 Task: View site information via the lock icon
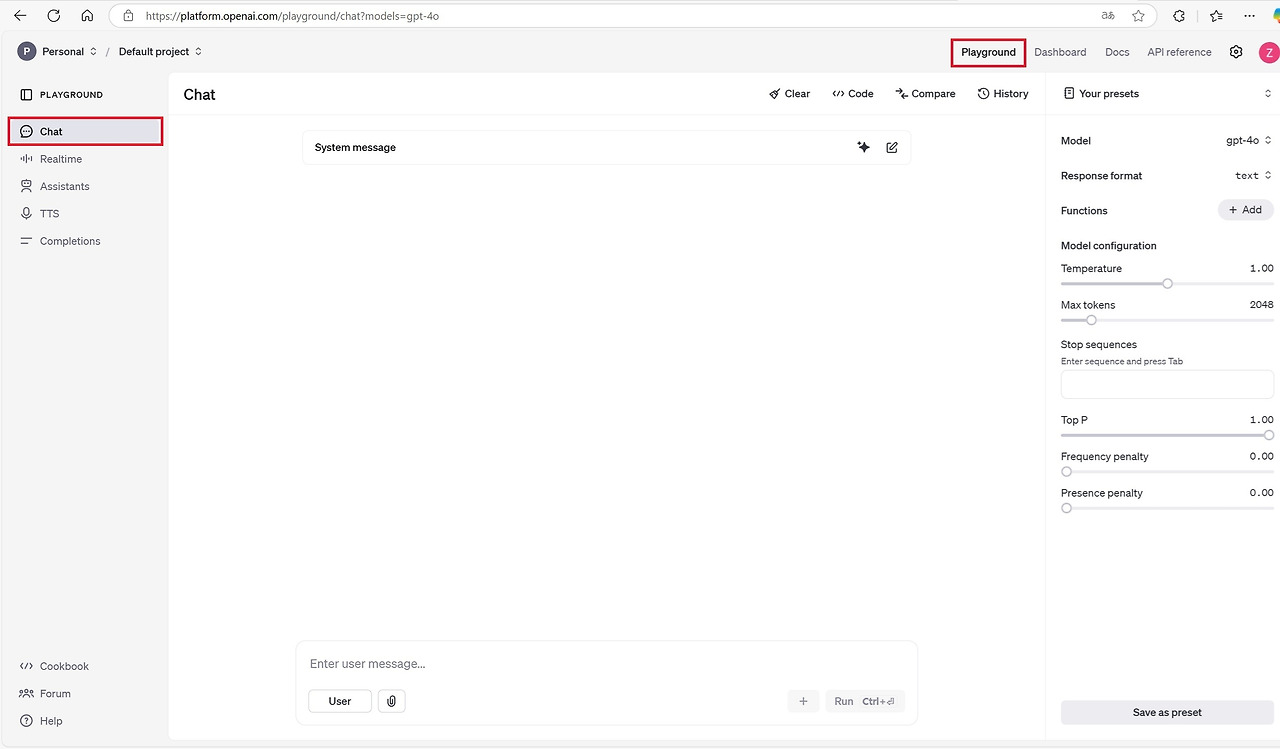[x=128, y=16]
